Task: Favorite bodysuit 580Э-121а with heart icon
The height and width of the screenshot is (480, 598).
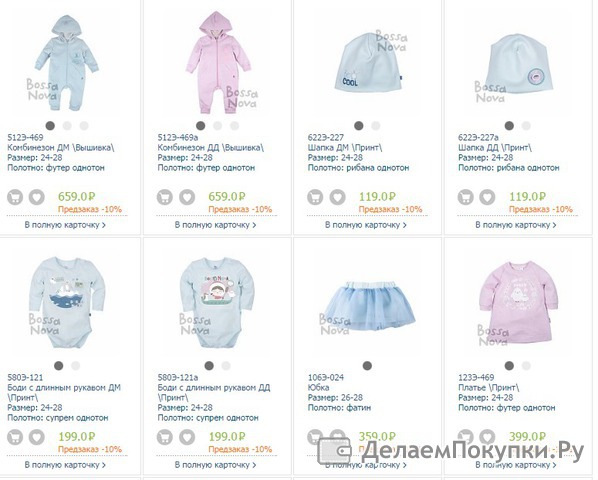Action: [187, 437]
